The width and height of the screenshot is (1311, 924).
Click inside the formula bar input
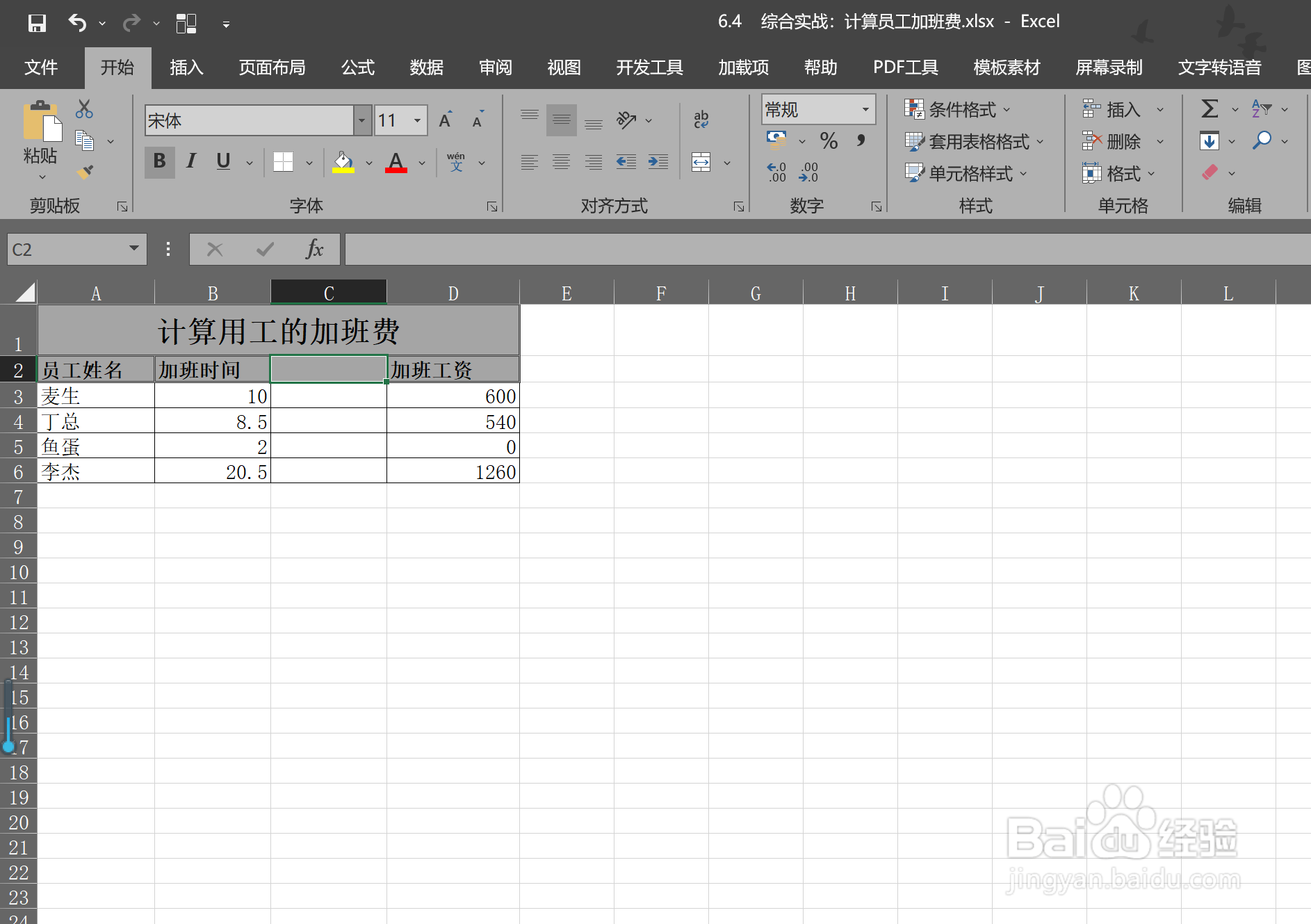click(x=827, y=249)
